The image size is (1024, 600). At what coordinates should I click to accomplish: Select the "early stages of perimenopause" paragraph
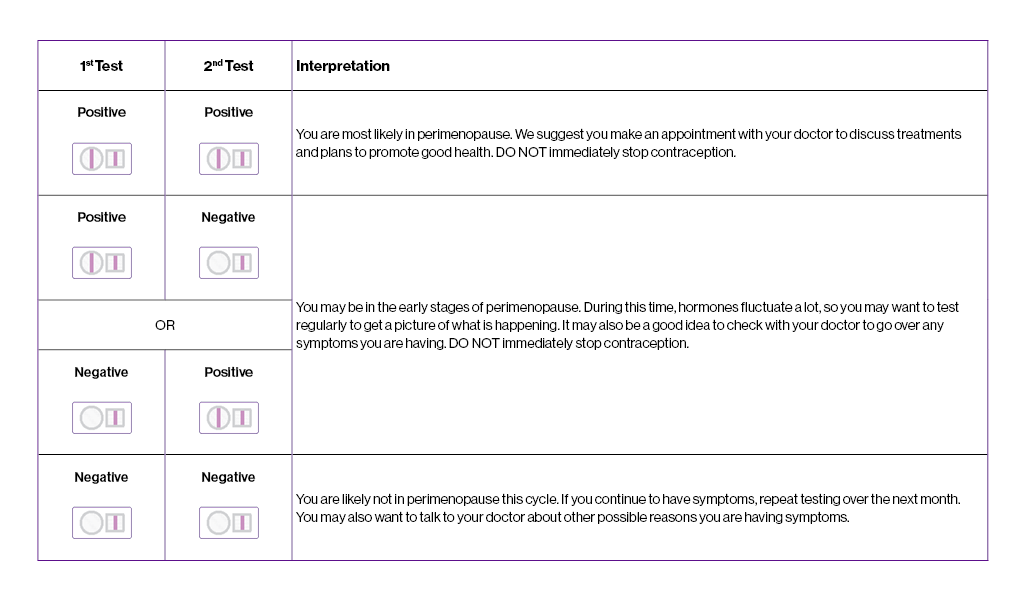pyautogui.click(x=628, y=325)
